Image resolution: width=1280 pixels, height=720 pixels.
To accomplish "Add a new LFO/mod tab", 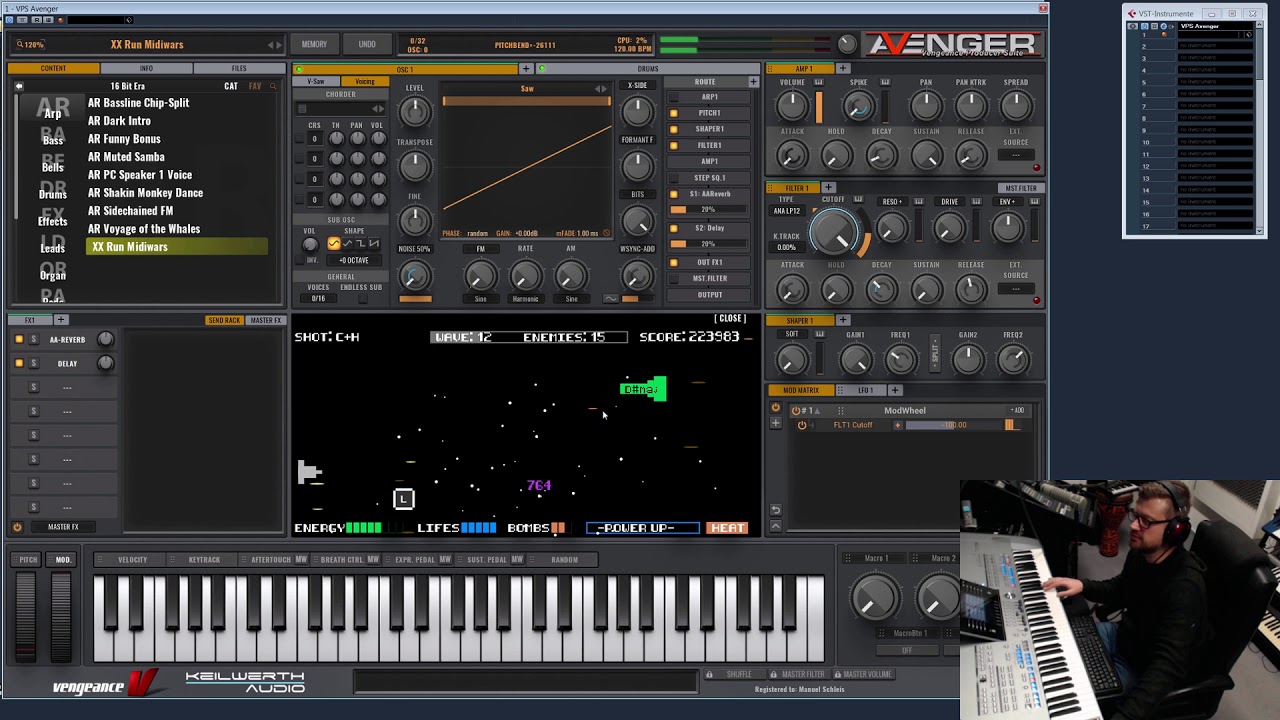I will tap(895, 390).
